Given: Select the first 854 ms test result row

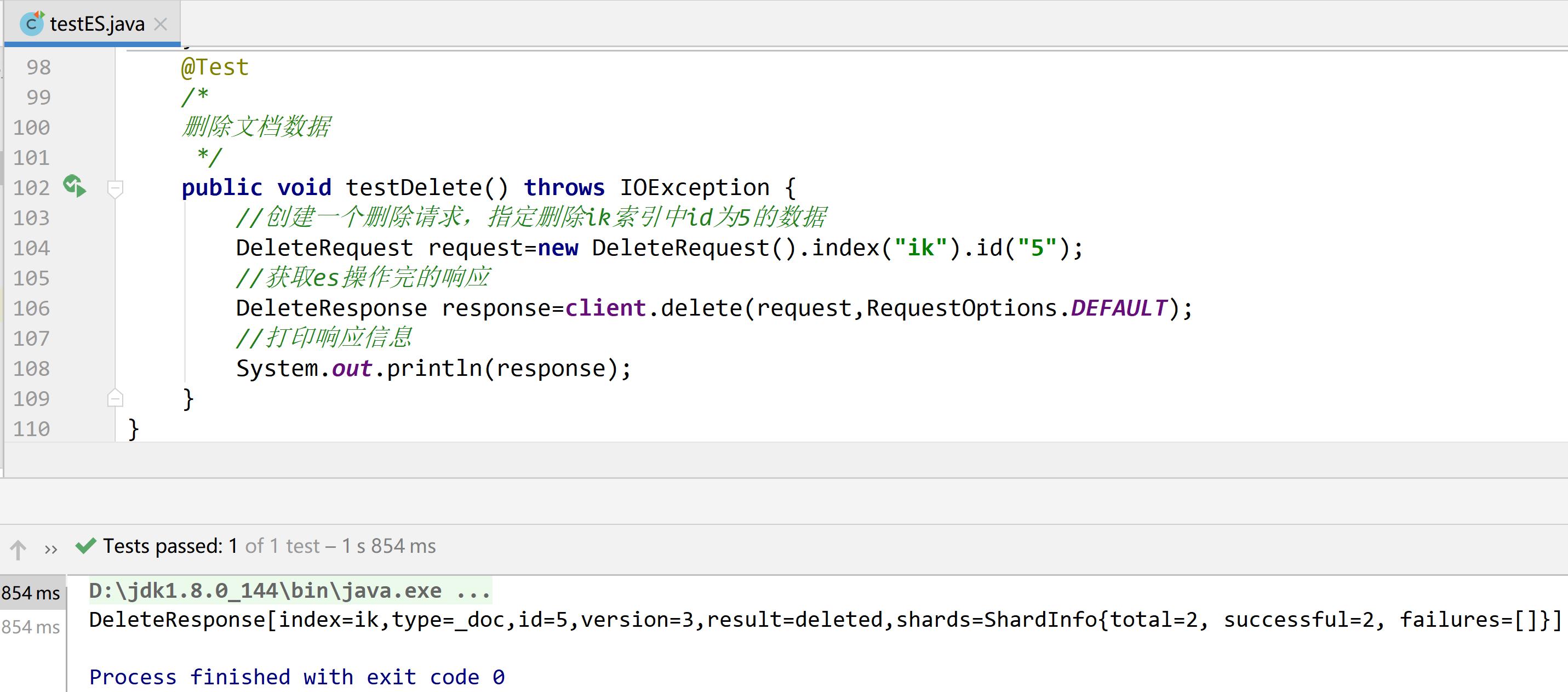Looking at the screenshot, I should click(32, 592).
